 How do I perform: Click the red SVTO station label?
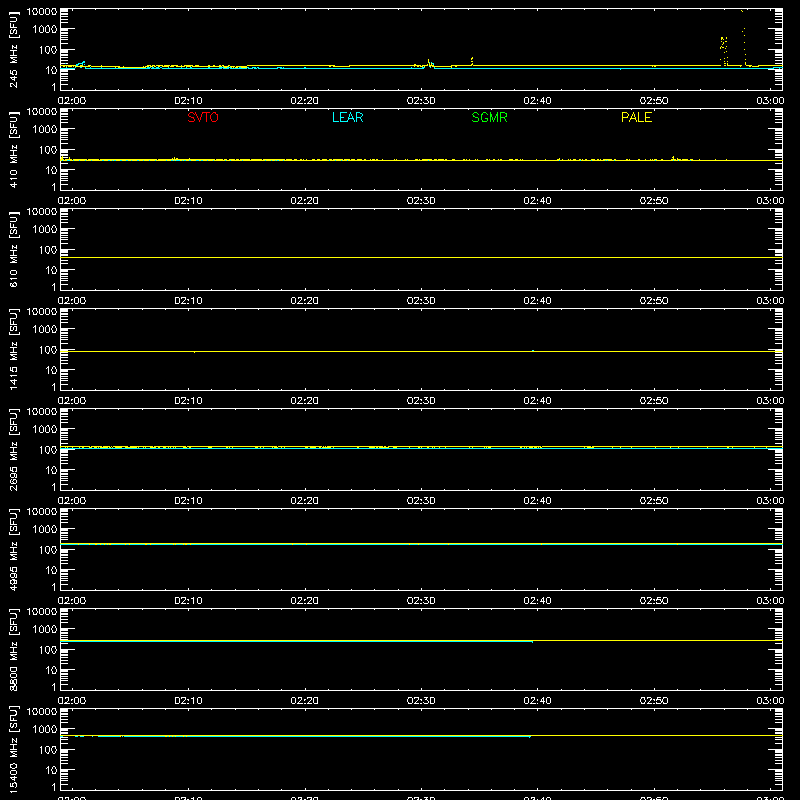coord(203,117)
